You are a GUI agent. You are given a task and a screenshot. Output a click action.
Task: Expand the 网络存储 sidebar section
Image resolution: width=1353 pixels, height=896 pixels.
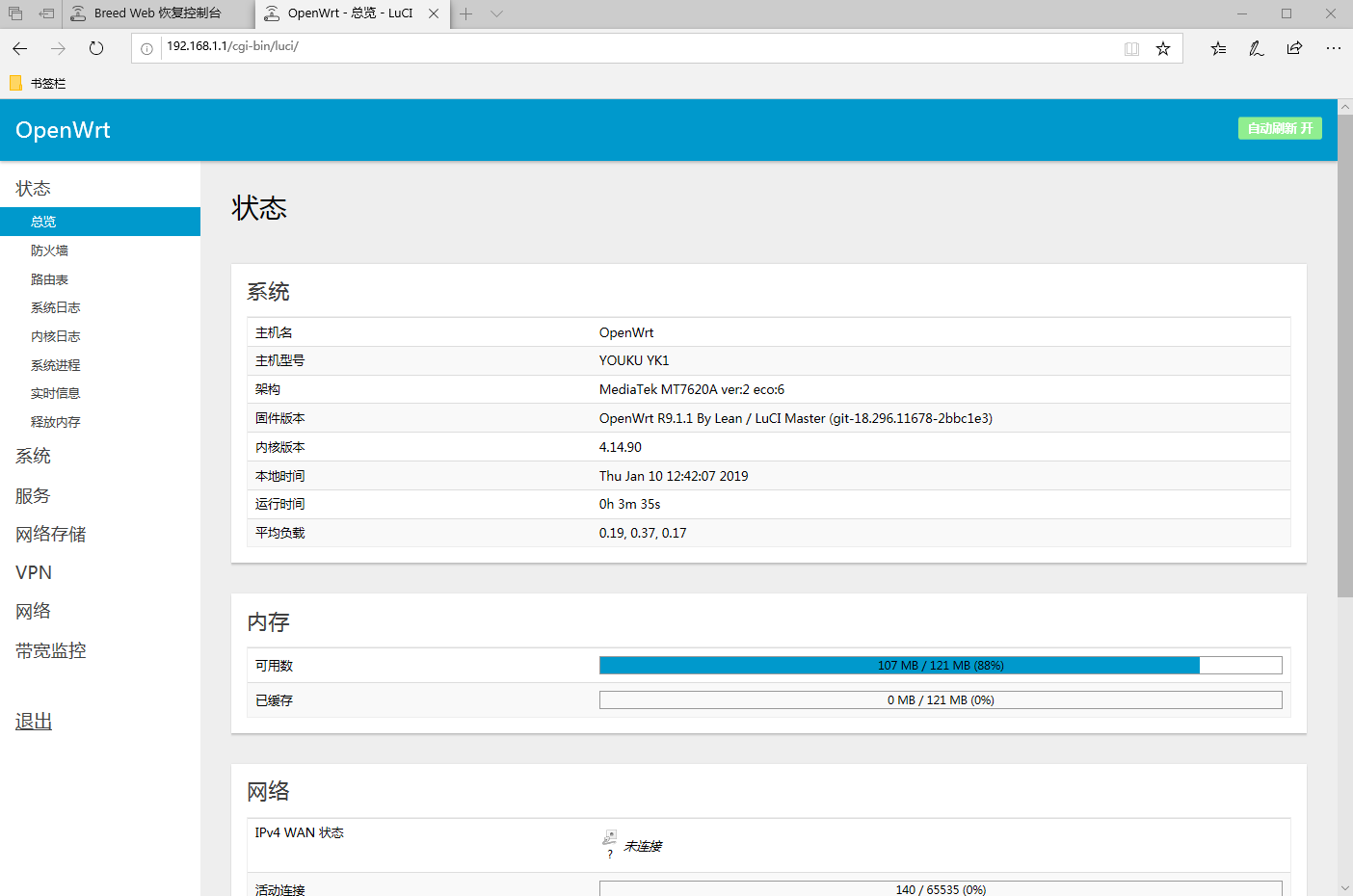point(51,534)
